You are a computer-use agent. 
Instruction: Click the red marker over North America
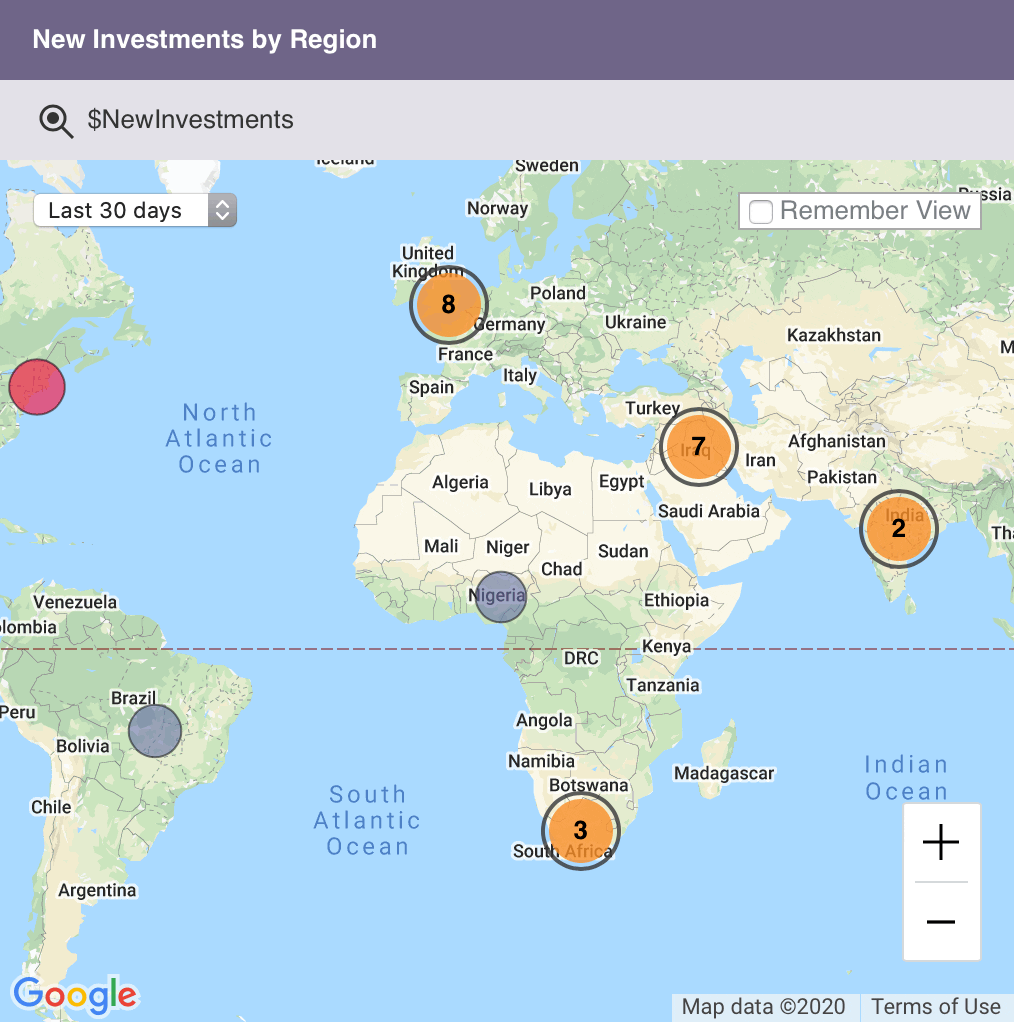point(37,387)
